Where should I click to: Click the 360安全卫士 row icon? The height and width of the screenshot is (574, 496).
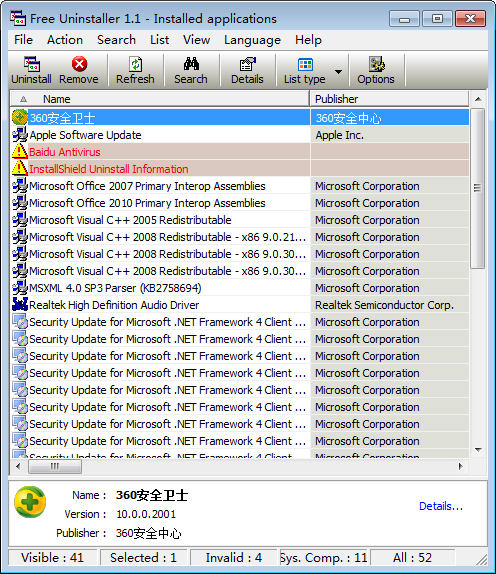(x=20, y=118)
